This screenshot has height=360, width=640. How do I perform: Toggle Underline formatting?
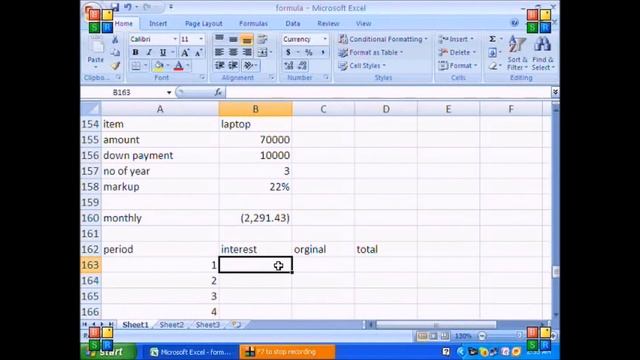point(162,53)
